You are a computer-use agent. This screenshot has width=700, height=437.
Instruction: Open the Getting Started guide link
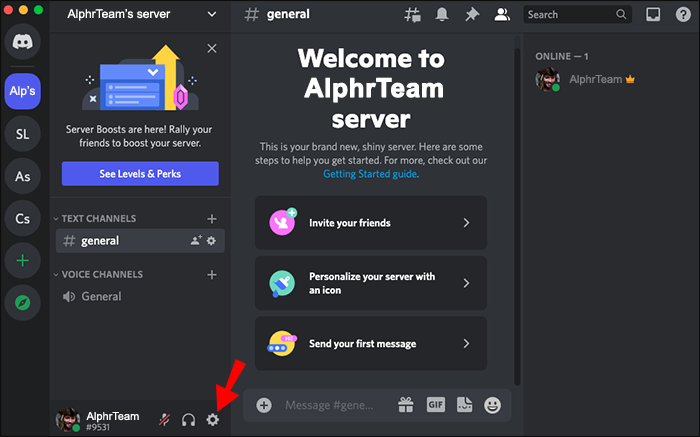[x=370, y=174]
